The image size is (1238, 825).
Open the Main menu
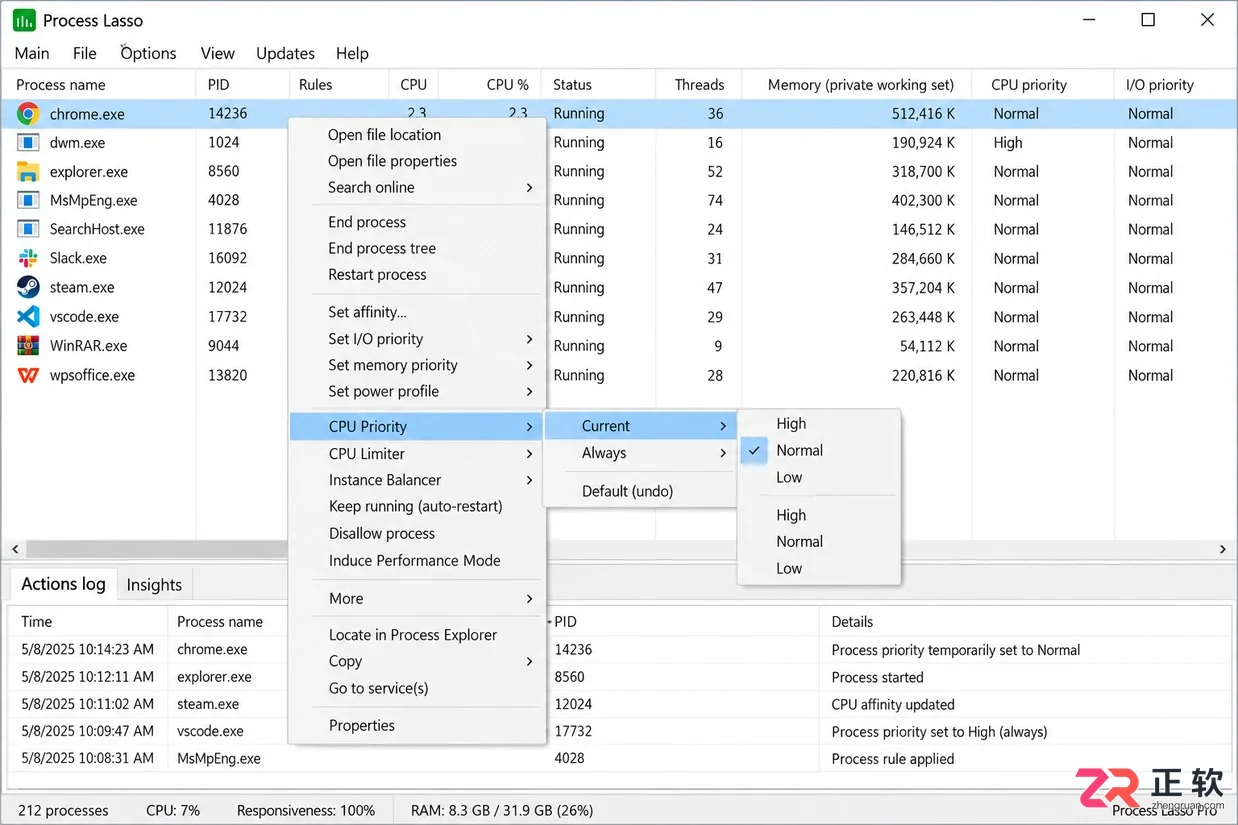(x=32, y=54)
